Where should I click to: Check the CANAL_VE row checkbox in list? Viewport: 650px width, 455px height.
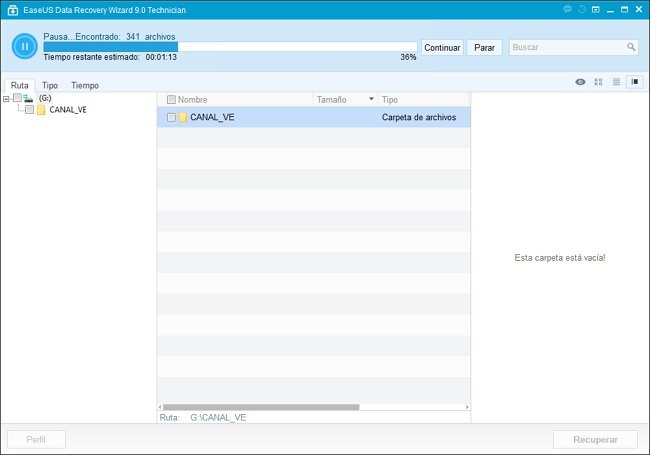171,117
